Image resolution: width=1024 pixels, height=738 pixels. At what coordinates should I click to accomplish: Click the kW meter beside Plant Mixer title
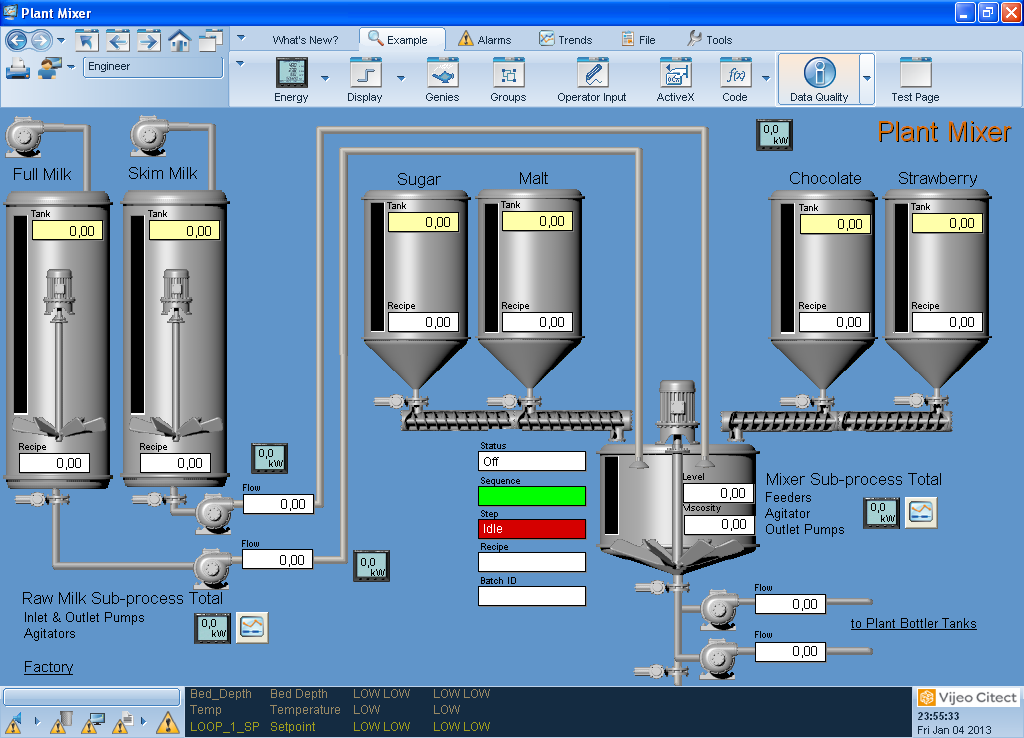[x=774, y=135]
